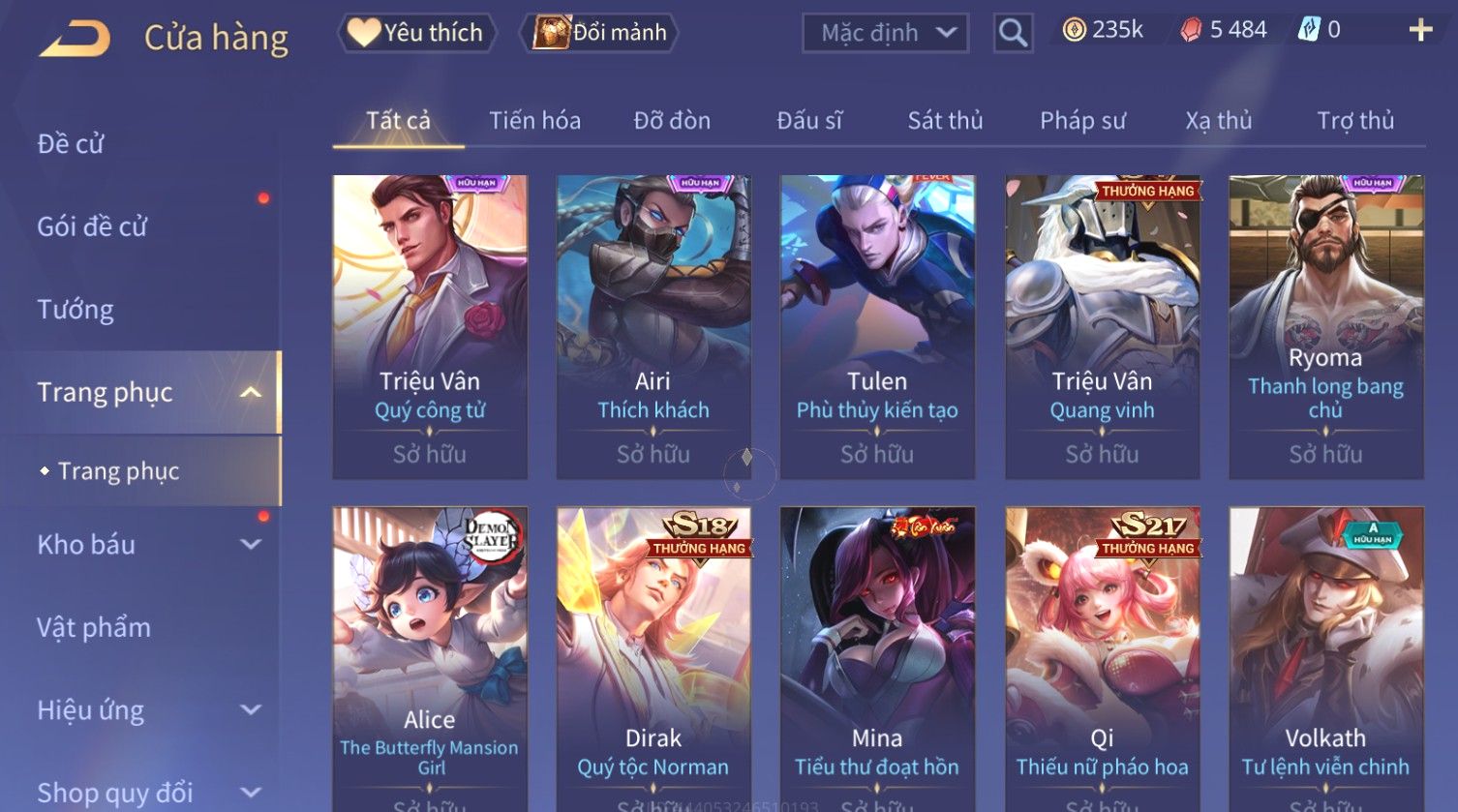
Task: Switch to the Sát thủ tab
Action: point(945,121)
